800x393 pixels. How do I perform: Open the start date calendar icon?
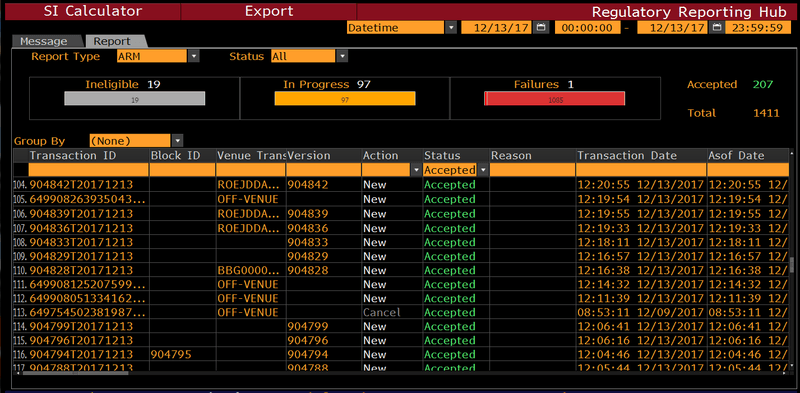tap(540, 28)
